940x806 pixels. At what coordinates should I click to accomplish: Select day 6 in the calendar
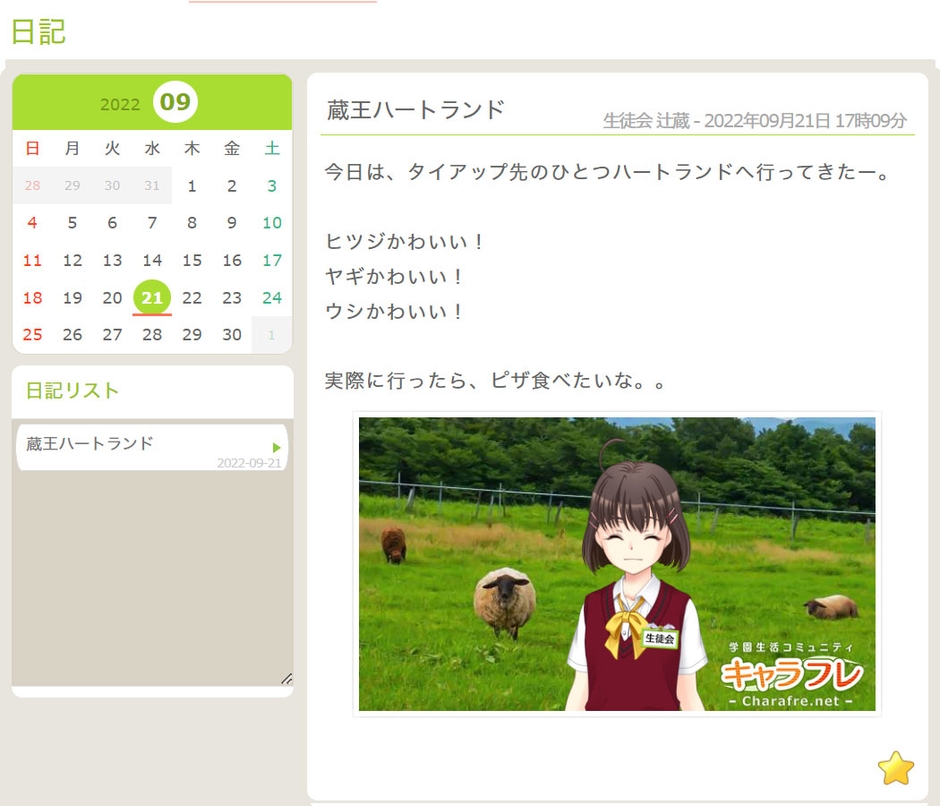coord(112,223)
